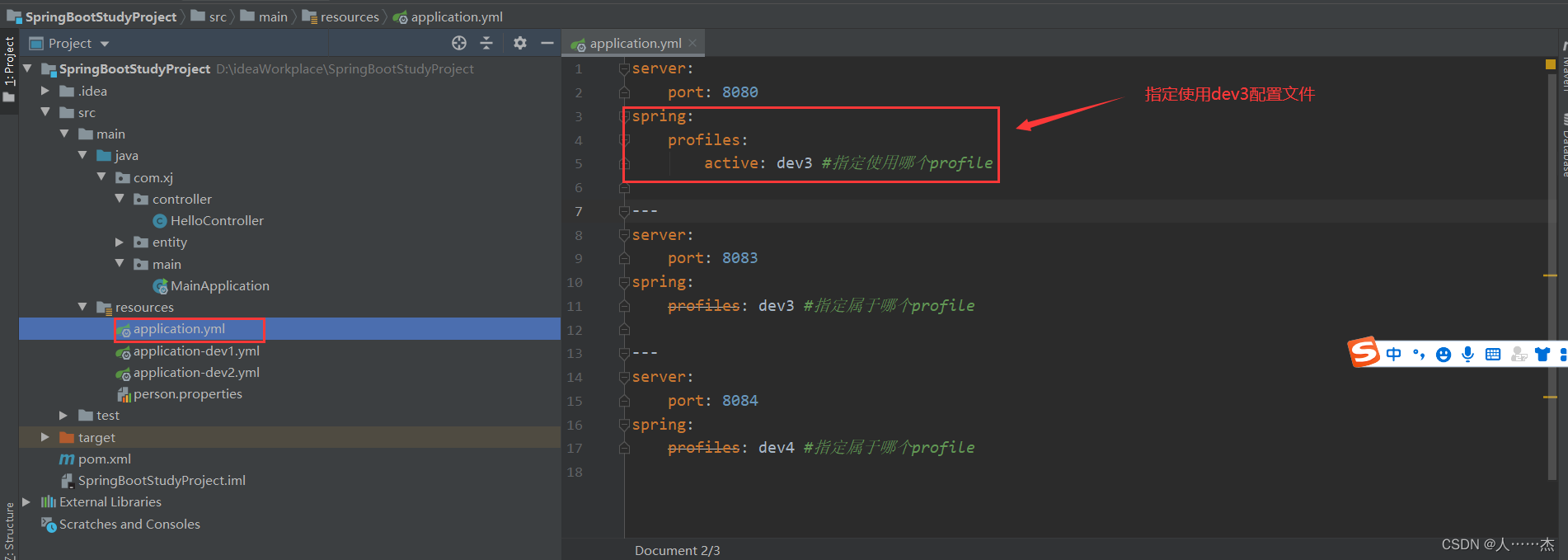Collapse the resources folder
1568x560 pixels.
click(x=82, y=307)
